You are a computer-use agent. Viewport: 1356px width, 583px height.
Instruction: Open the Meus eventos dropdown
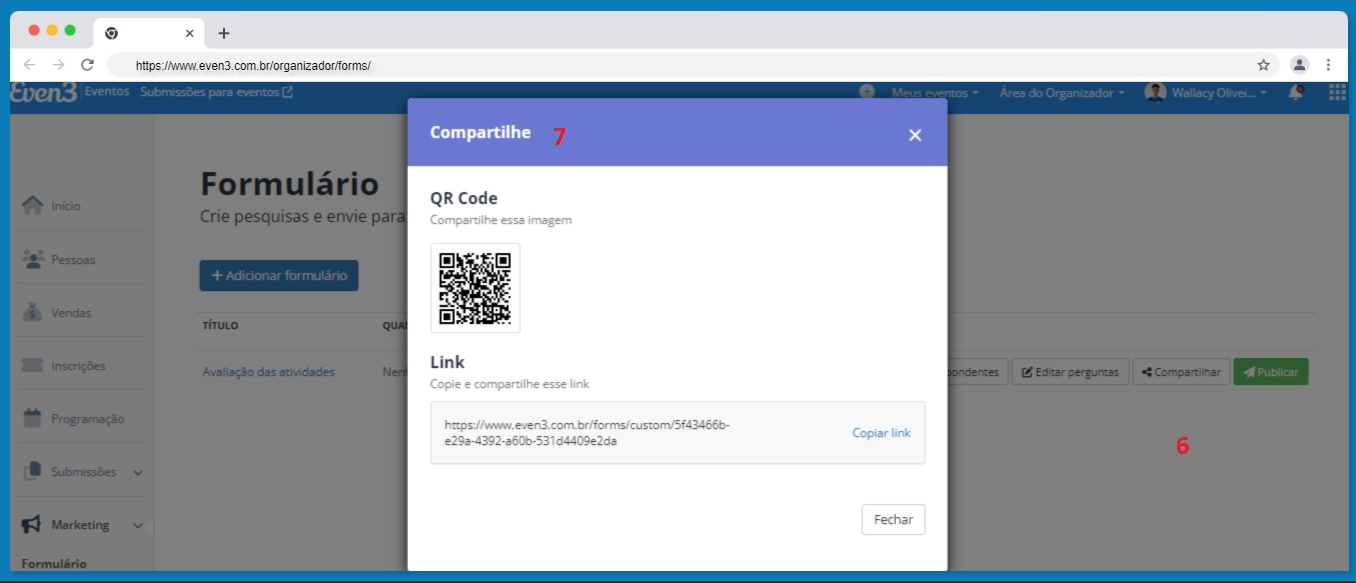[x=935, y=93]
